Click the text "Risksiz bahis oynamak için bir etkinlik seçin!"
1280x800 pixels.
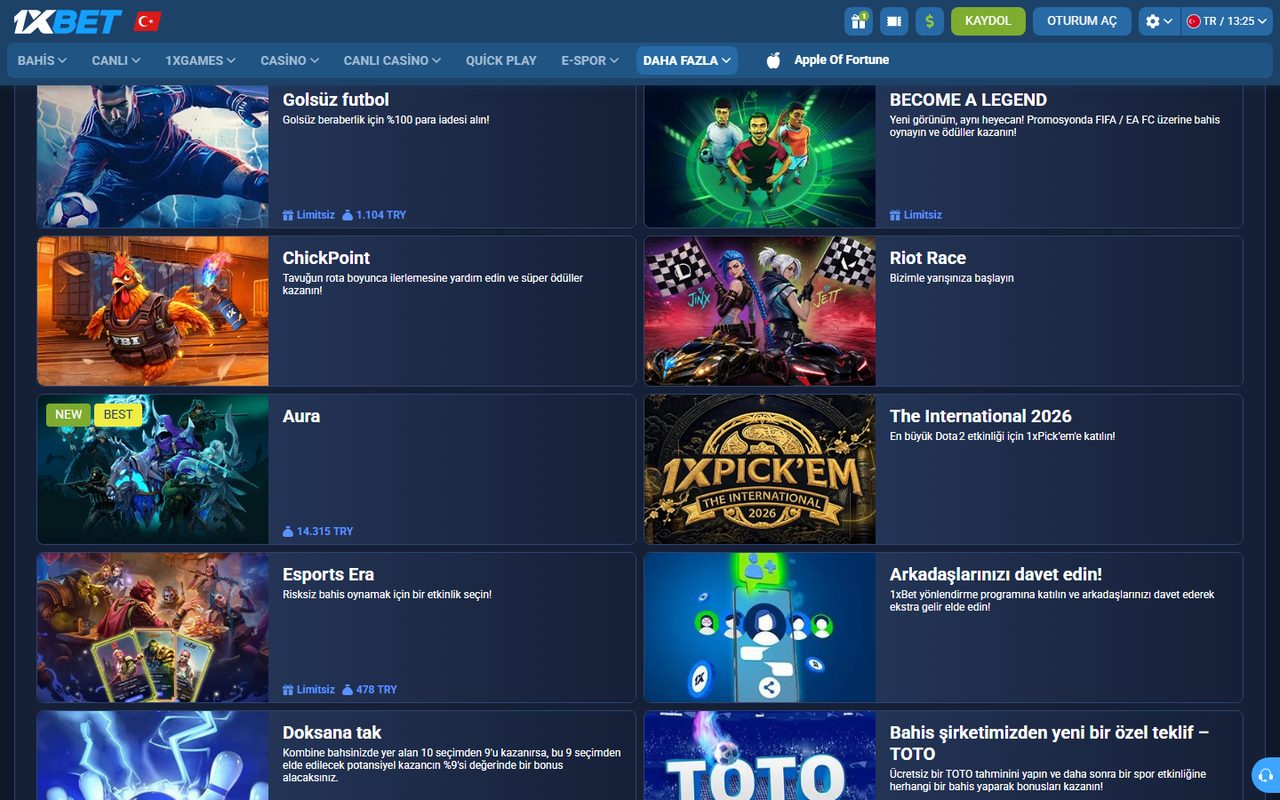point(387,594)
